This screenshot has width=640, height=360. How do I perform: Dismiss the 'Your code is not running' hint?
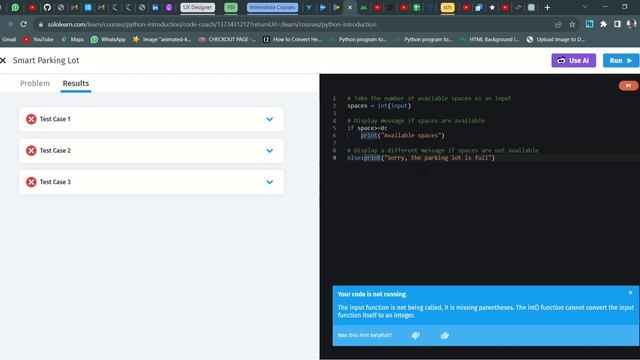click(x=630, y=293)
